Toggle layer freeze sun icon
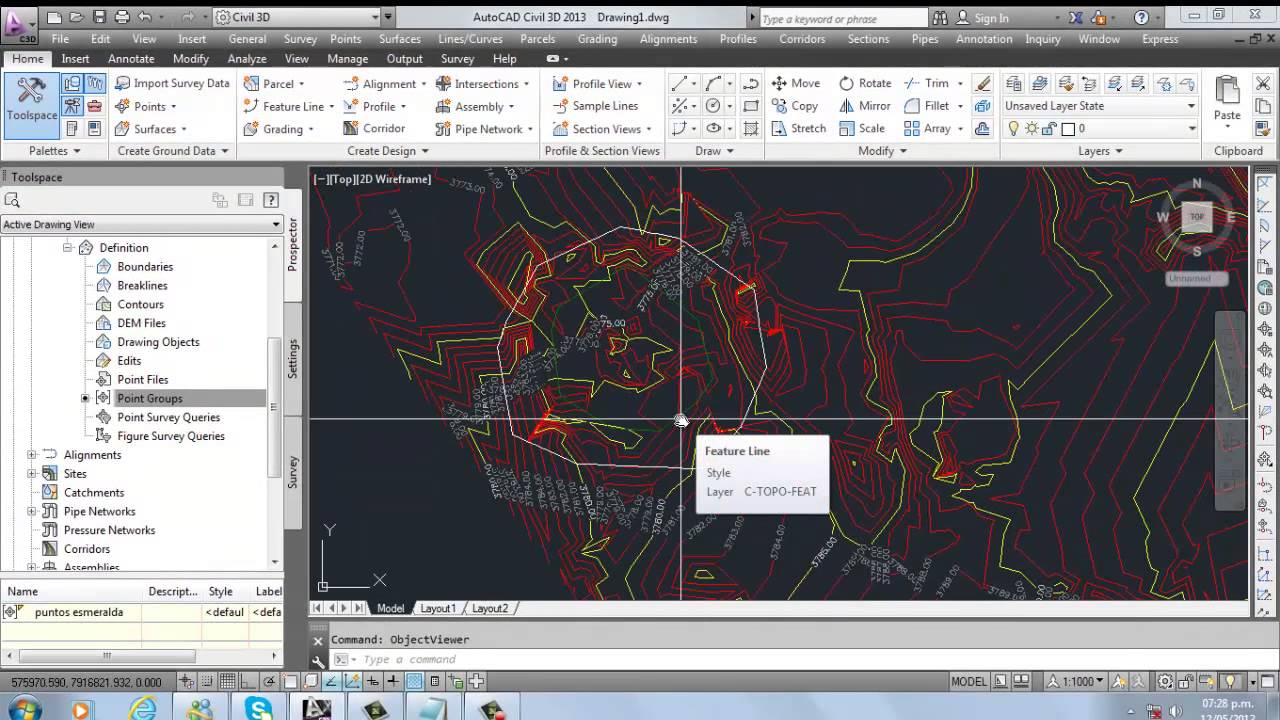The width and height of the screenshot is (1280, 720). [1031, 129]
